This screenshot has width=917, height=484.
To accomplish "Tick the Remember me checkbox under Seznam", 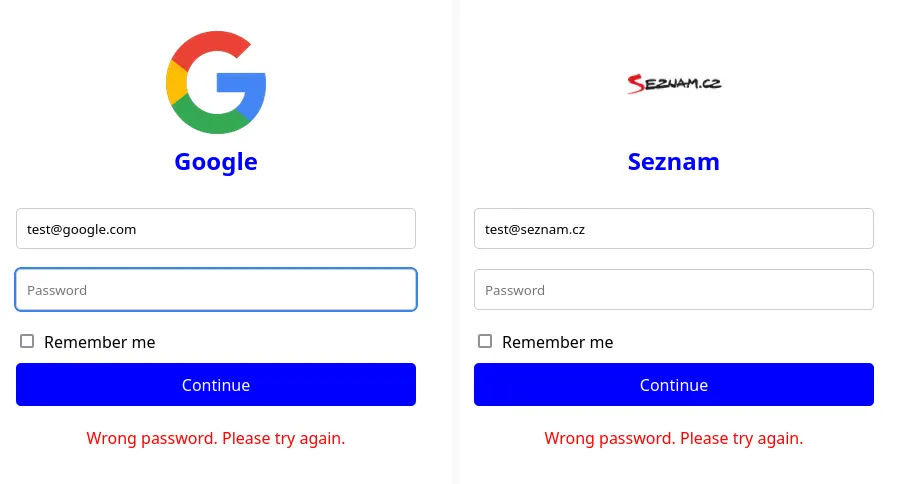I will 485,341.
